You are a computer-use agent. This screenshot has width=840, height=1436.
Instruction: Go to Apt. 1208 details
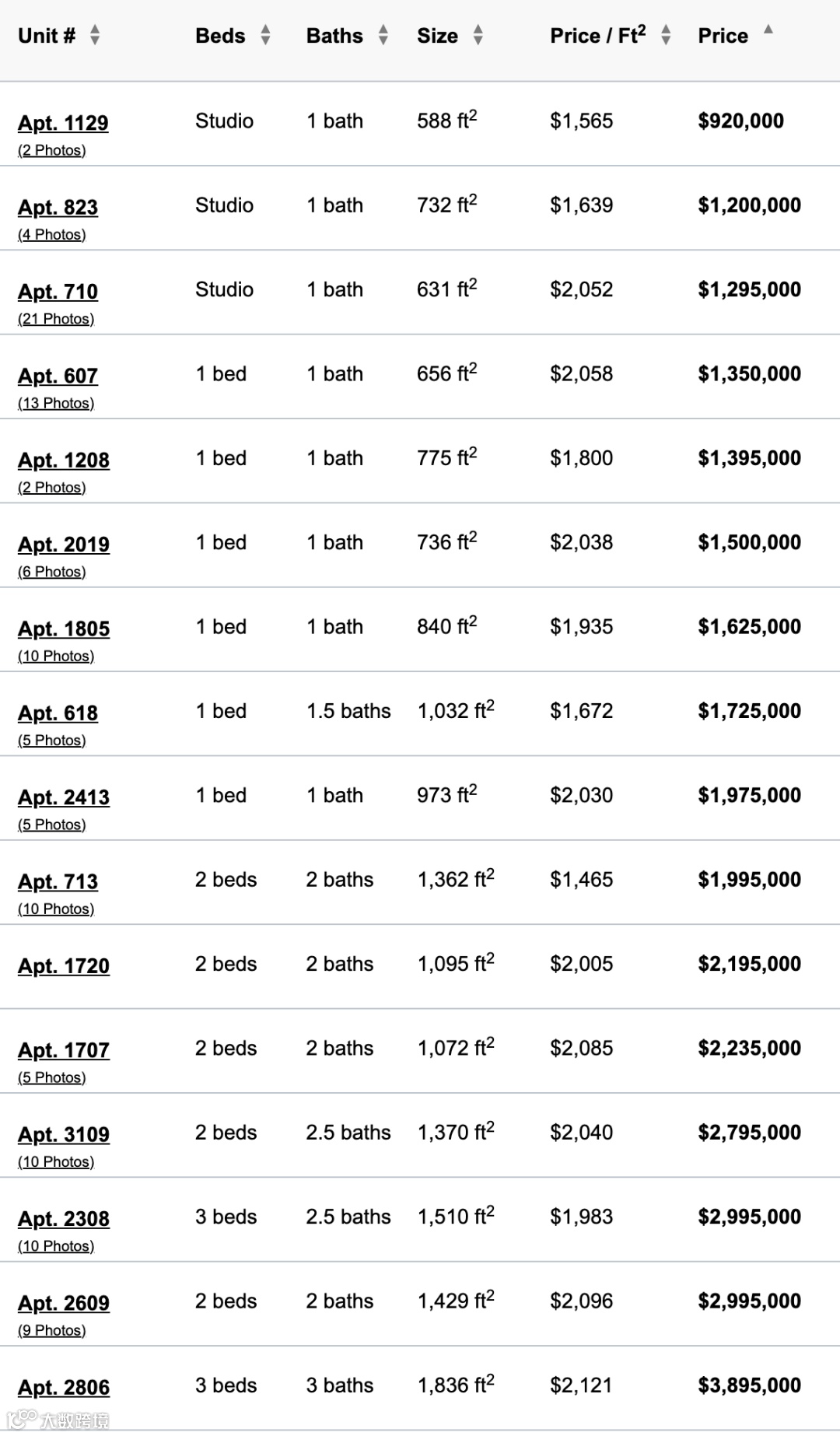pos(64,461)
